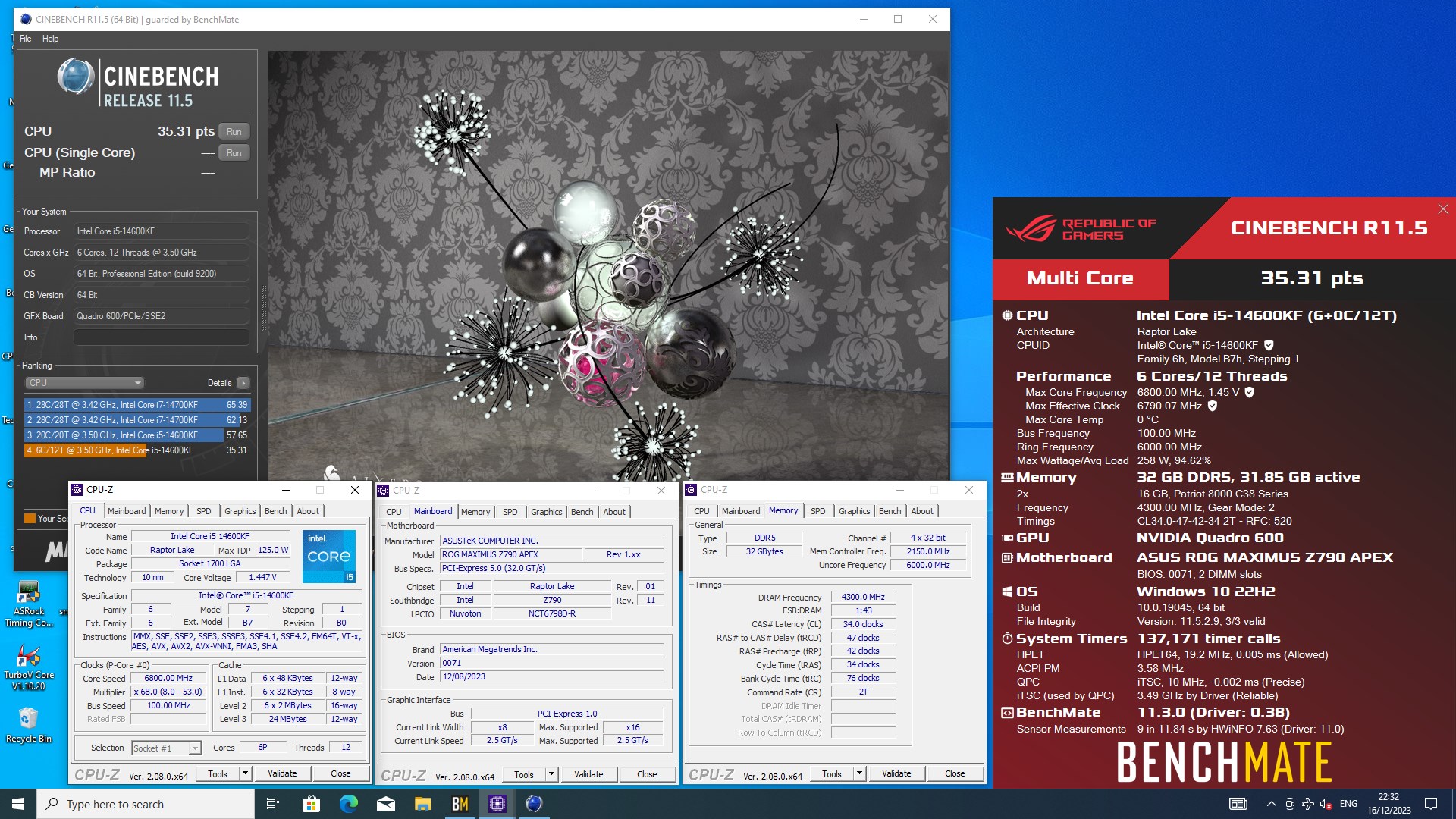Click the muted volume tray icon
1456x819 pixels.
pos(1326,804)
